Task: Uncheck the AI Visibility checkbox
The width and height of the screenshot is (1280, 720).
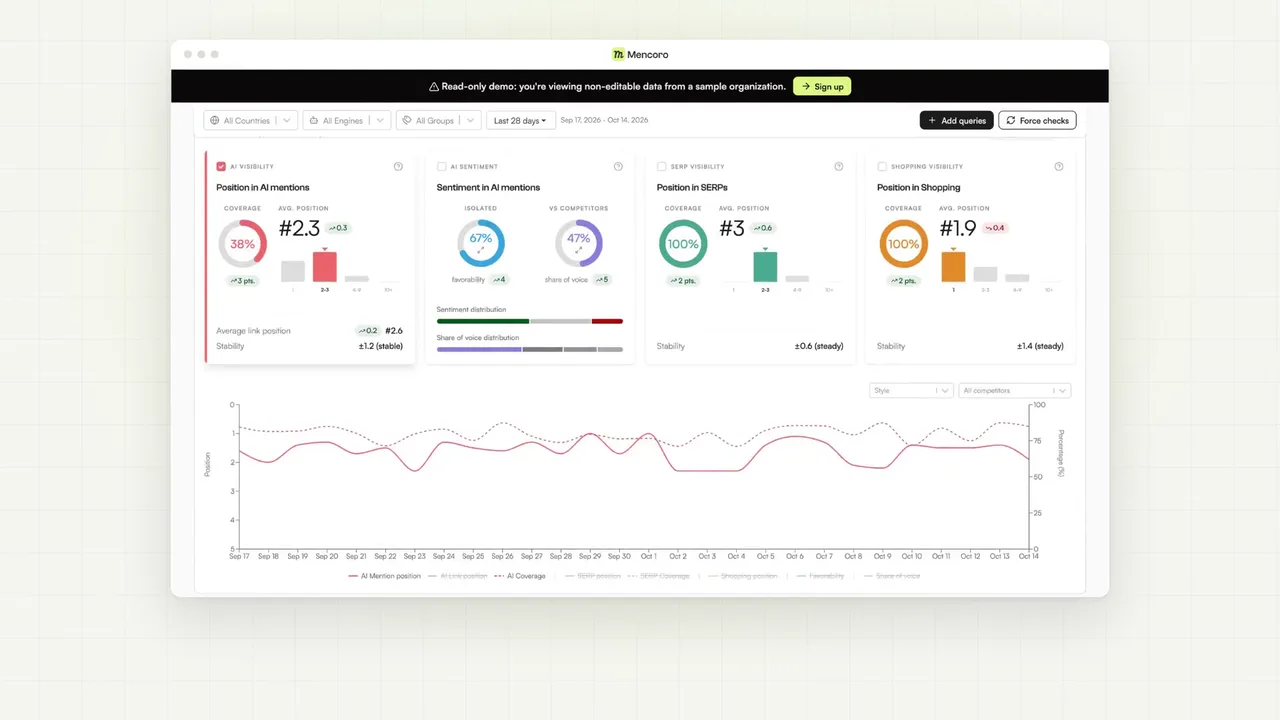Action: (221, 167)
